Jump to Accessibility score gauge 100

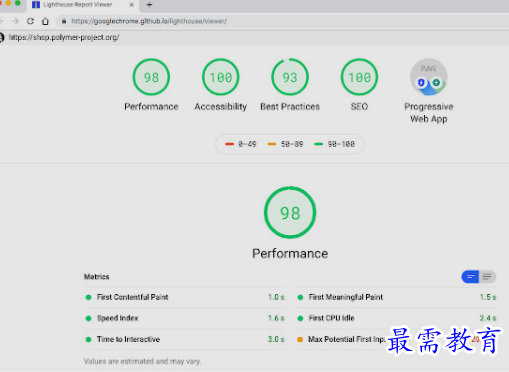click(x=221, y=77)
